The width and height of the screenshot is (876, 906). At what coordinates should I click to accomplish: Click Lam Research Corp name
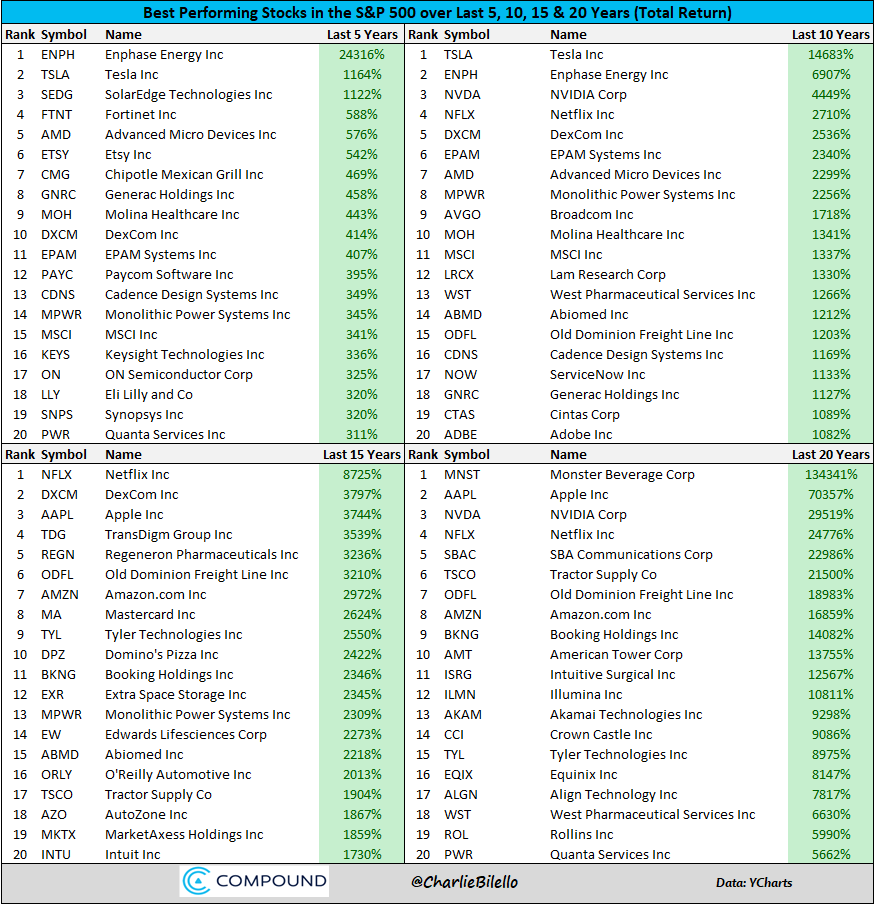[607, 275]
